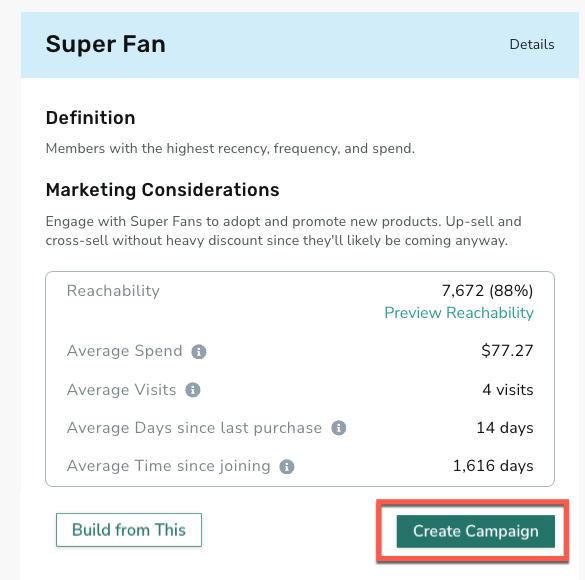Show info for Average Time since joining
Image resolution: width=585 pixels, height=580 pixels.
point(287,467)
